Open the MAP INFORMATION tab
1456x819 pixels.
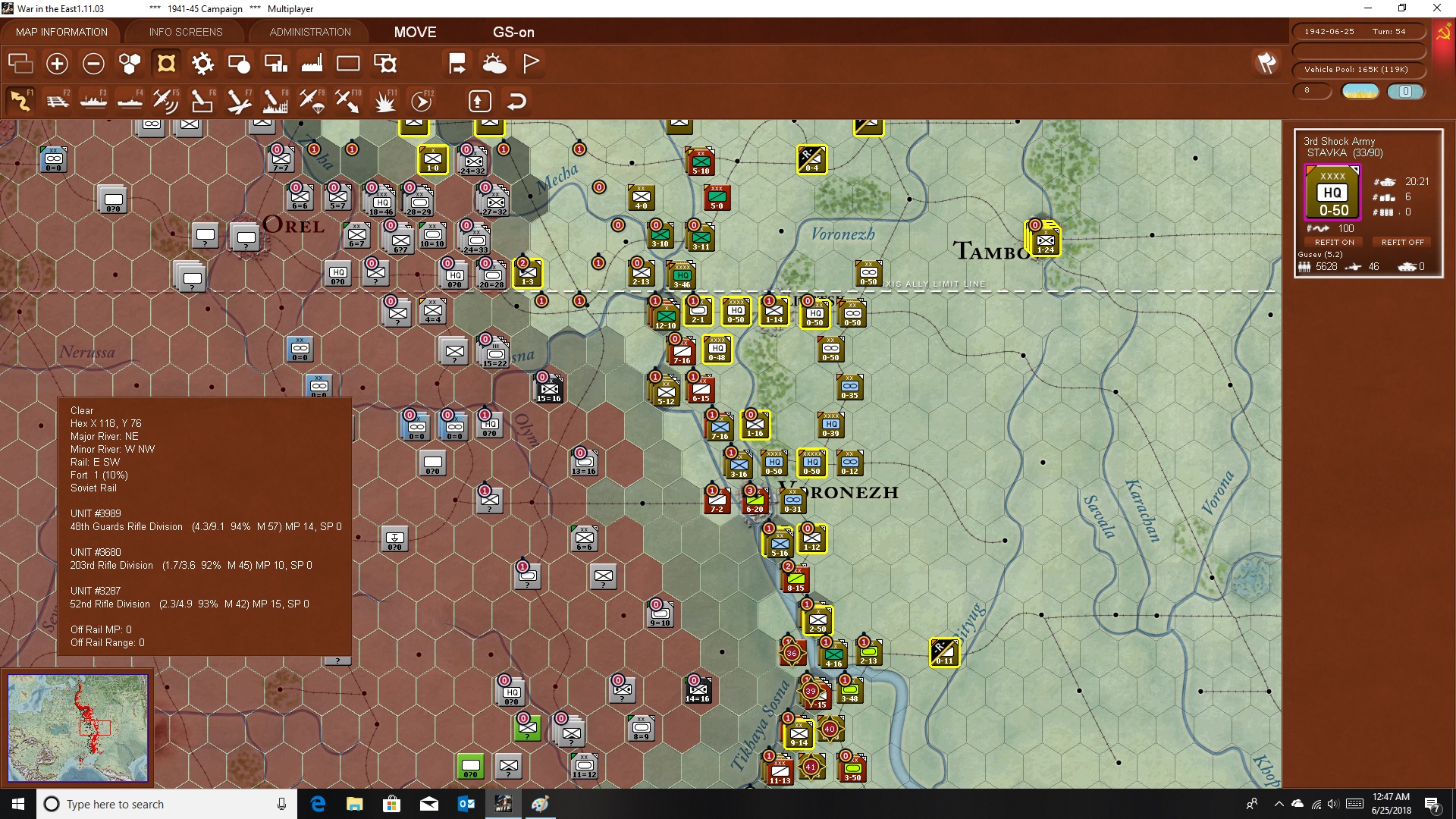click(61, 32)
